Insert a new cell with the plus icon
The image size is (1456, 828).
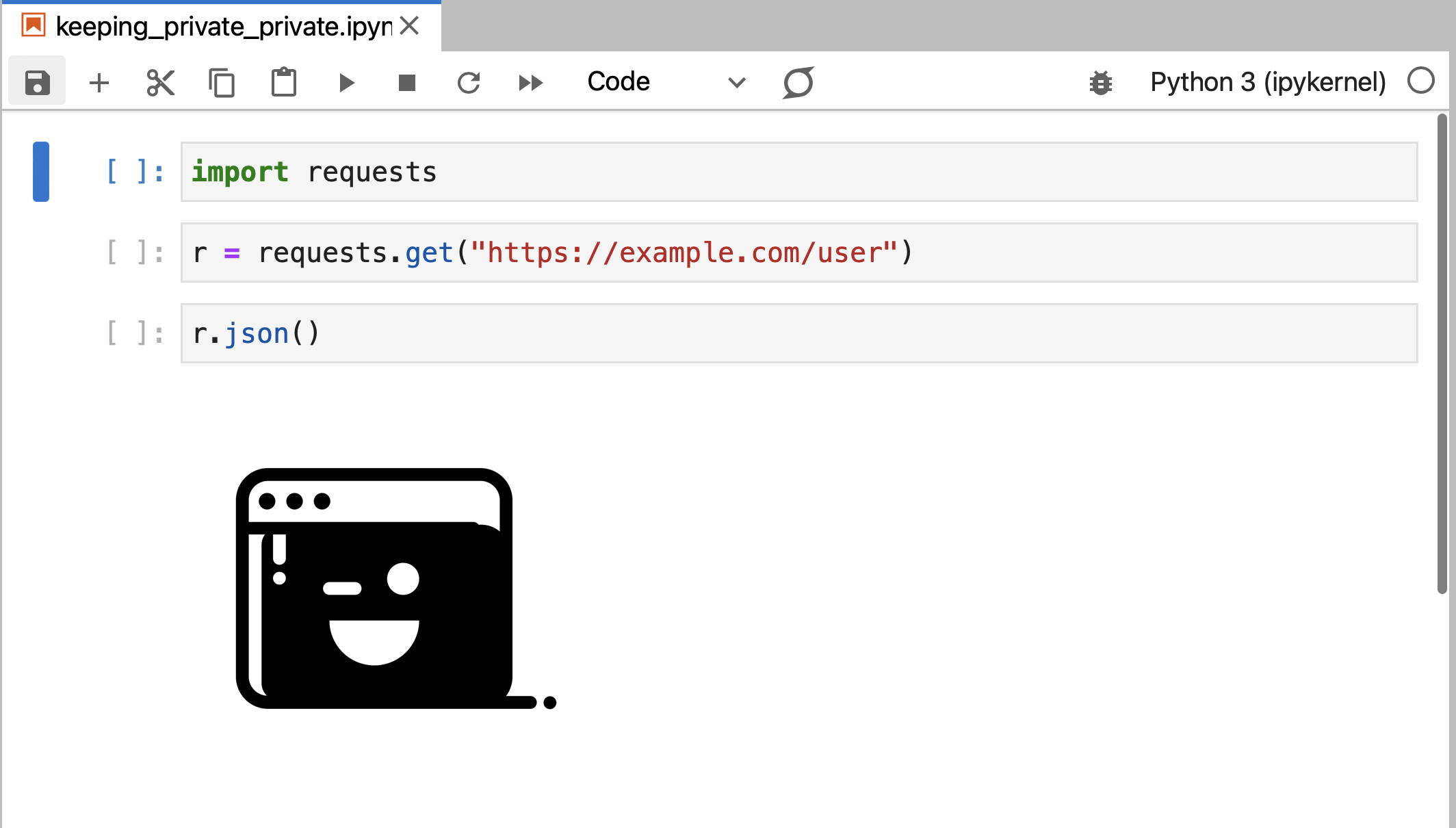[x=99, y=82]
